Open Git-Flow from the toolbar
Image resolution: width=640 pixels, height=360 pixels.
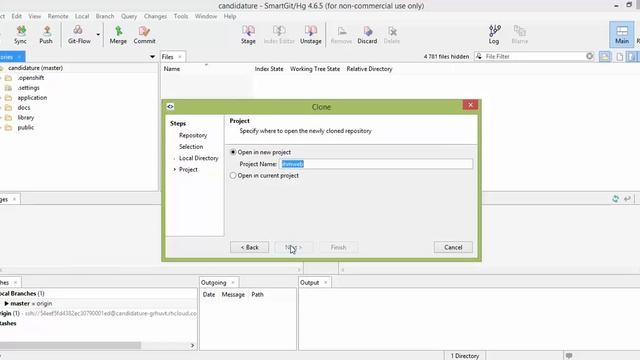(x=79, y=35)
